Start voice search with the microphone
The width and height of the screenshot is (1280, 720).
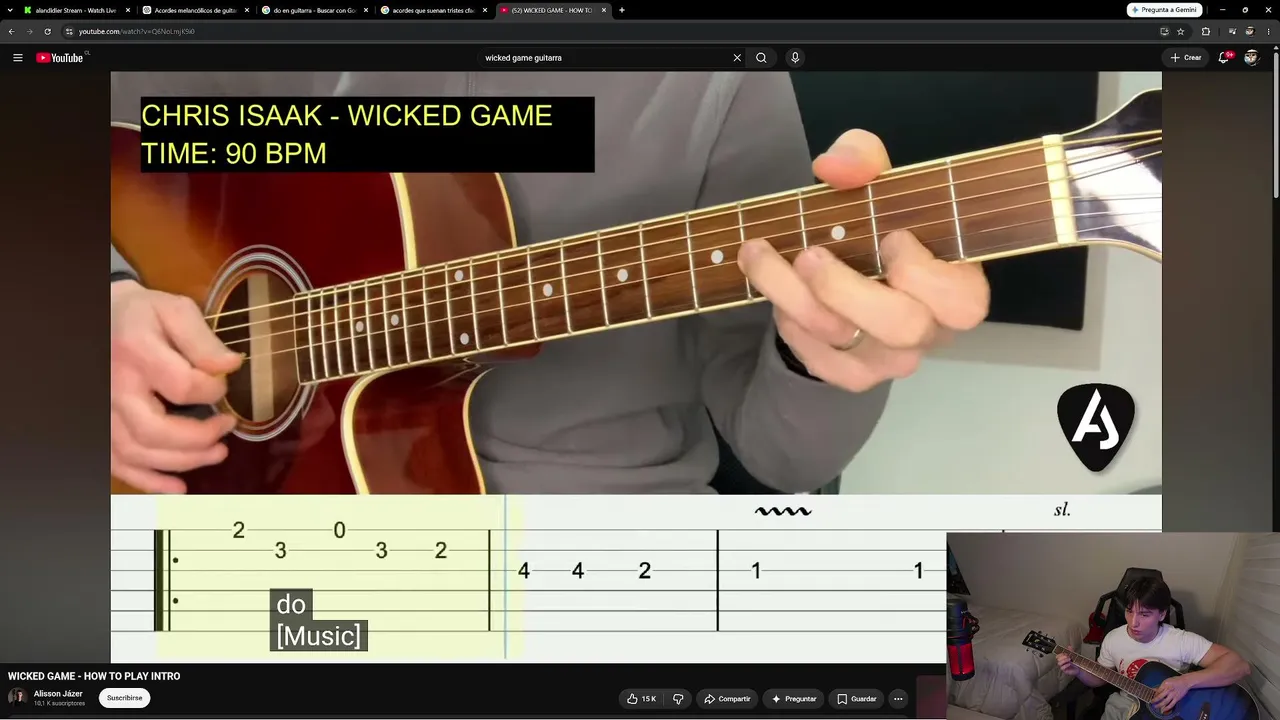[795, 58]
